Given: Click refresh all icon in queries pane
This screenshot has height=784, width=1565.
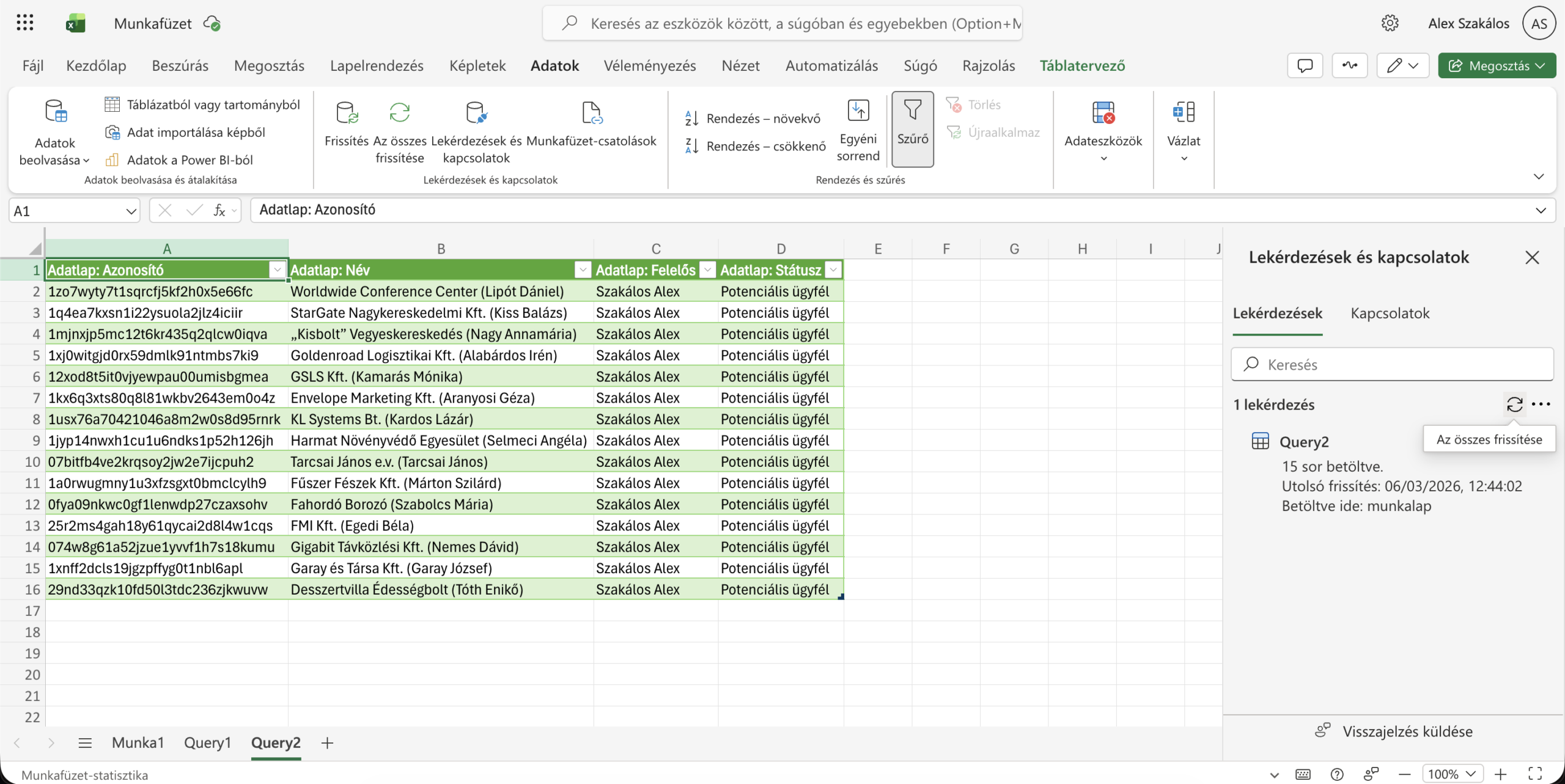Looking at the screenshot, I should click(x=1514, y=405).
